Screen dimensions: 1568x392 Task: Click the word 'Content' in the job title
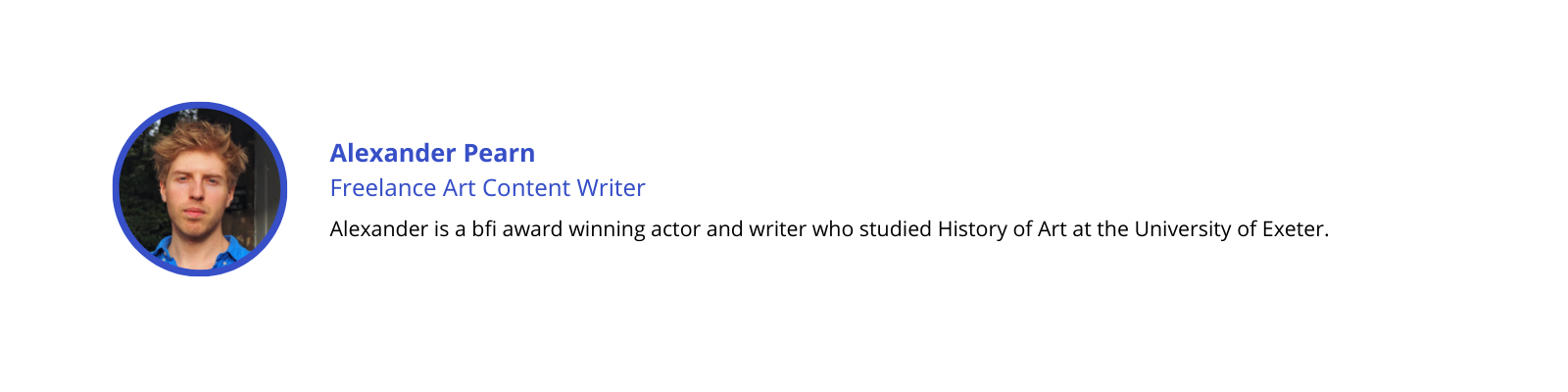coord(525,187)
